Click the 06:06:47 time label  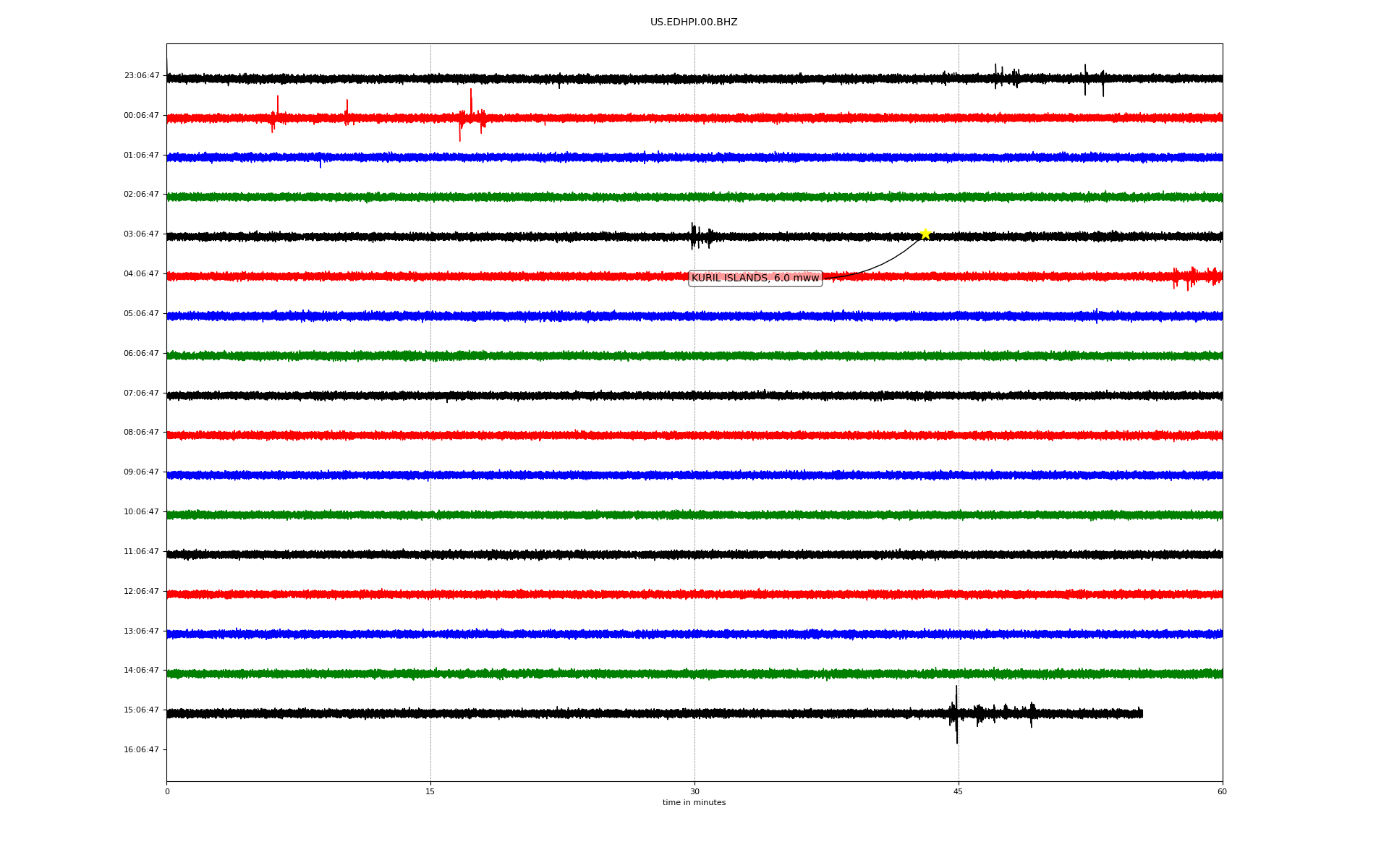[142, 354]
